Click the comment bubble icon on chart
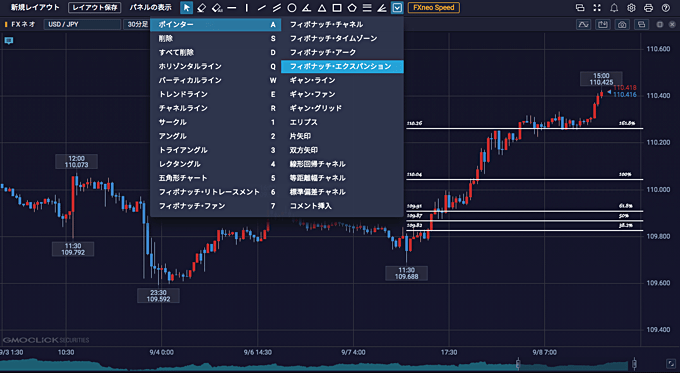The height and width of the screenshot is (373, 680). [x=9, y=40]
